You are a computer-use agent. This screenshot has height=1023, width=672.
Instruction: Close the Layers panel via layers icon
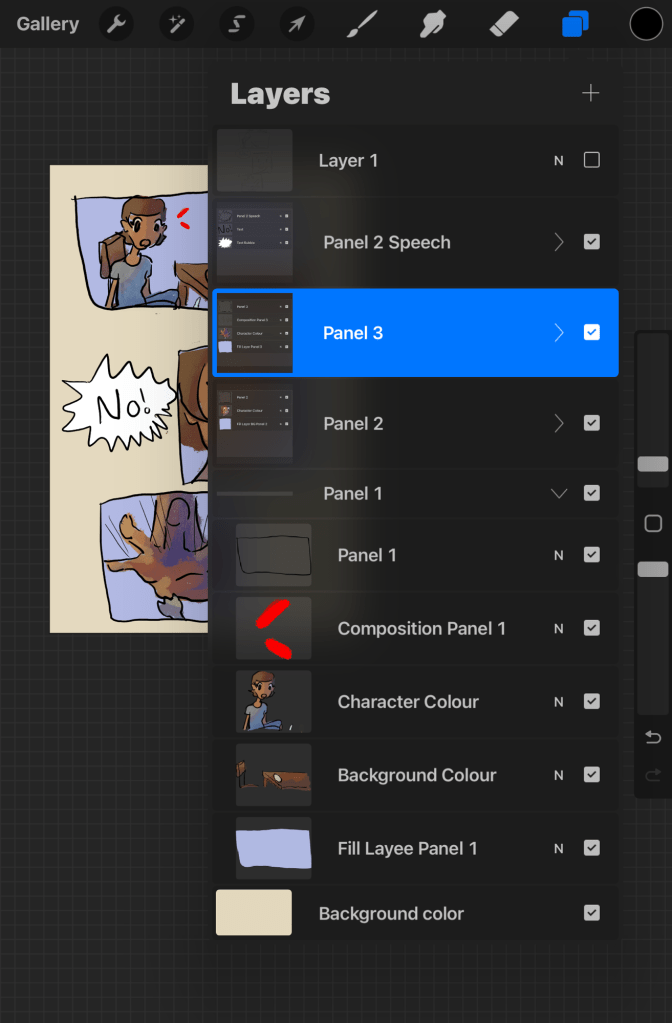(575, 24)
